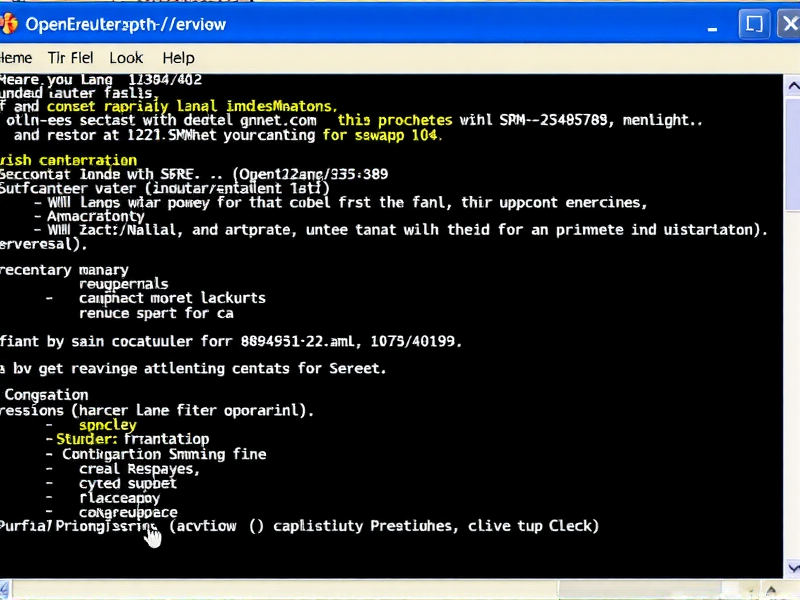Select the 'cyted supbet' list entry
This screenshot has height=600, width=800.
pyautogui.click(x=127, y=483)
